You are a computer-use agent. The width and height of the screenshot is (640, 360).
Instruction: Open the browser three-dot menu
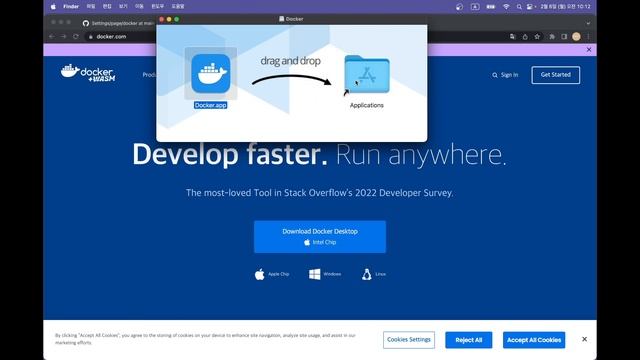pos(588,37)
